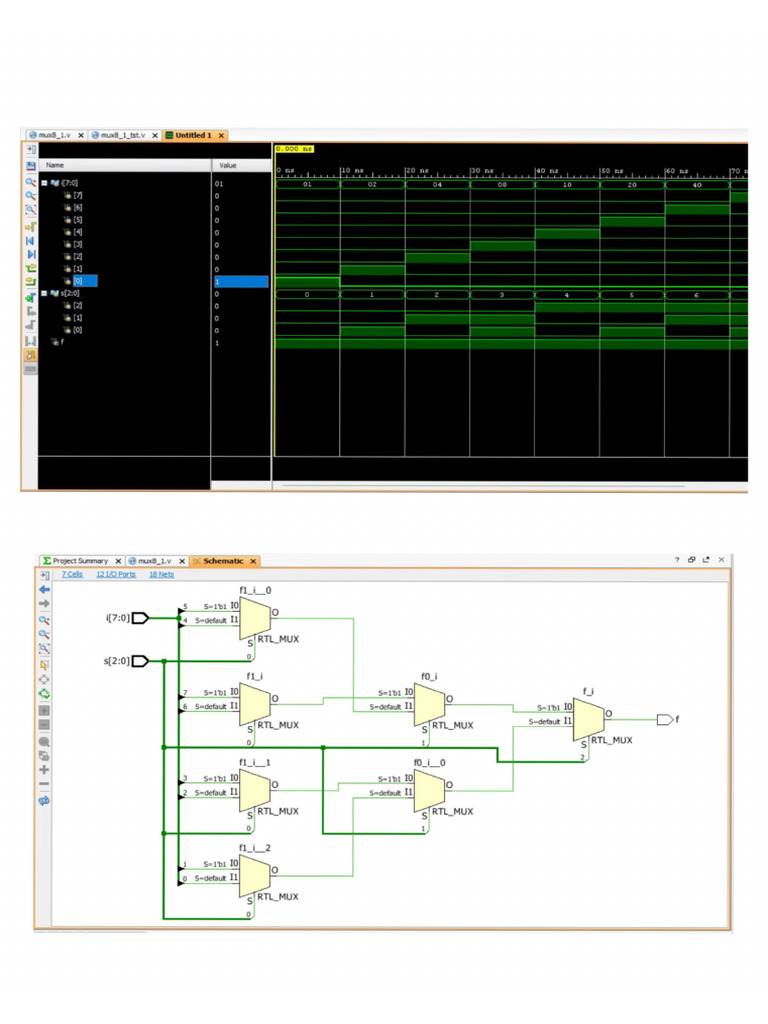The height and width of the screenshot is (1024, 768).
Task: Select the Schematic tab
Action: pyautogui.click(x=223, y=561)
